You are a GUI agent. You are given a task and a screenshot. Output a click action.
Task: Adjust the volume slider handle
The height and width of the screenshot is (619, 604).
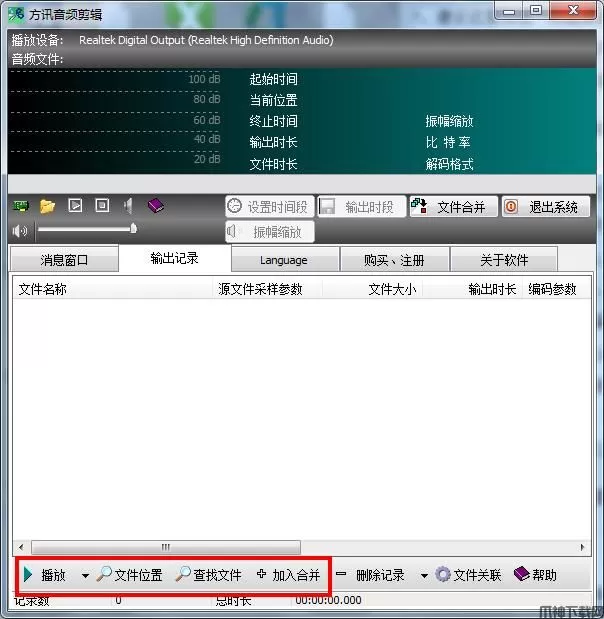point(133,228)
